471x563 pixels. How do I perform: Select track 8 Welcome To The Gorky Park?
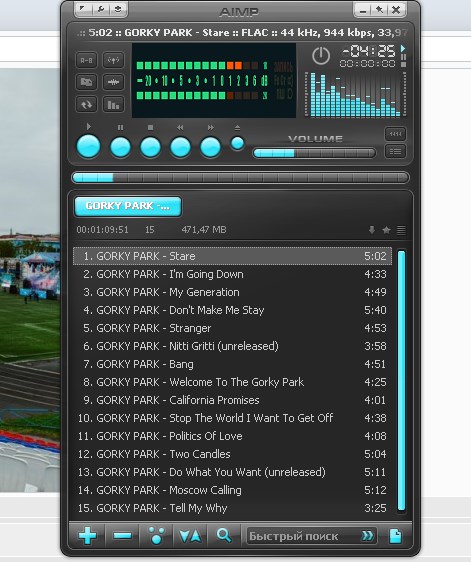232,382
